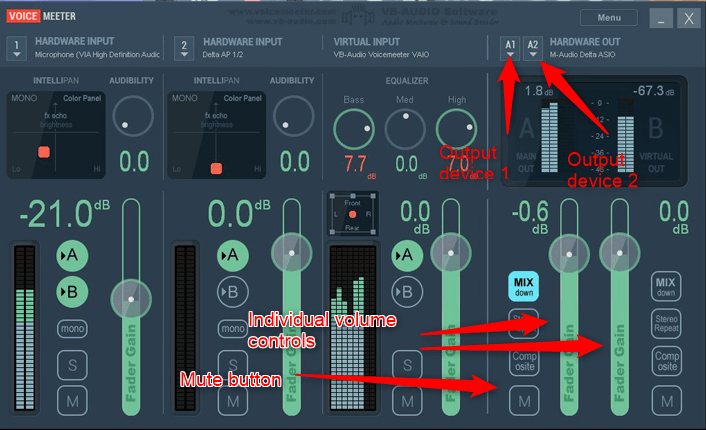Viewport: 706px width, 430px height.
Task: Click fader gain knob of Hardware Input 1
Action: point(131,299)
